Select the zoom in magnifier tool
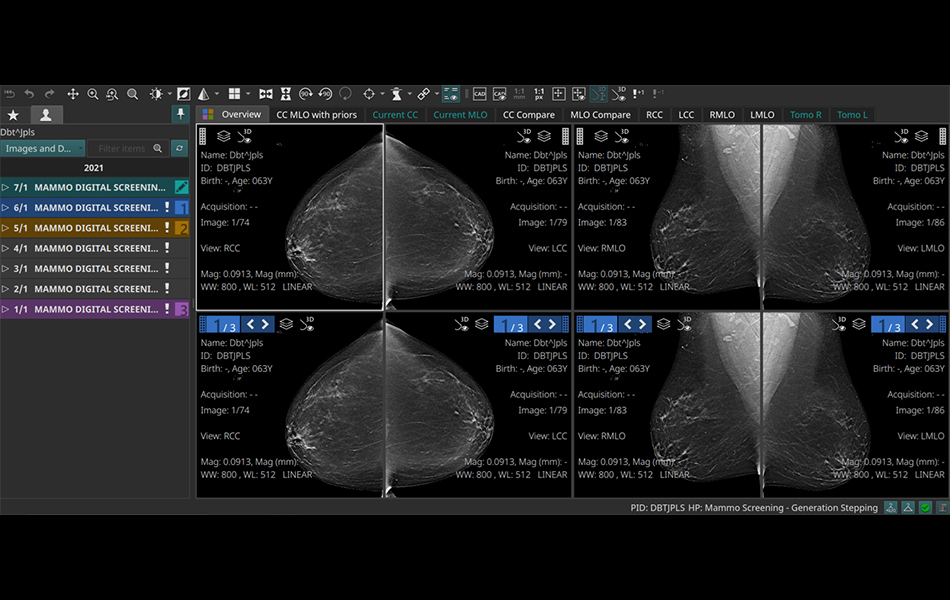This screenshot has width=950, height=600. (x=93, y=94)
